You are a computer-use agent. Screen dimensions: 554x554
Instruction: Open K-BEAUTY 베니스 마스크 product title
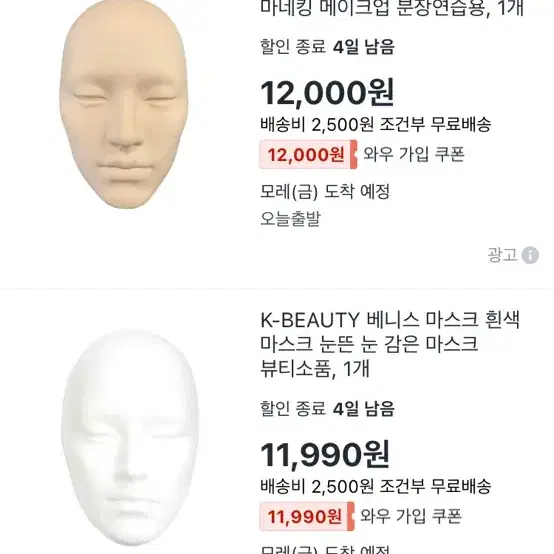pyautogui.click(x=390, y=344)
